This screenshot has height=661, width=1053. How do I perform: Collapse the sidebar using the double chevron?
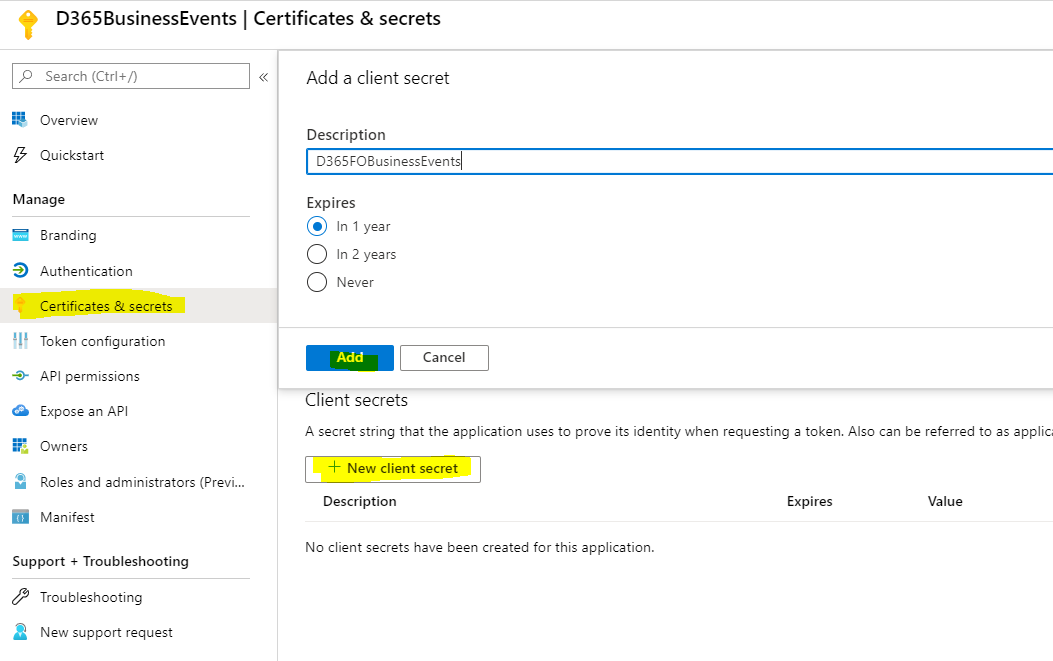click(x=264, y=77)
